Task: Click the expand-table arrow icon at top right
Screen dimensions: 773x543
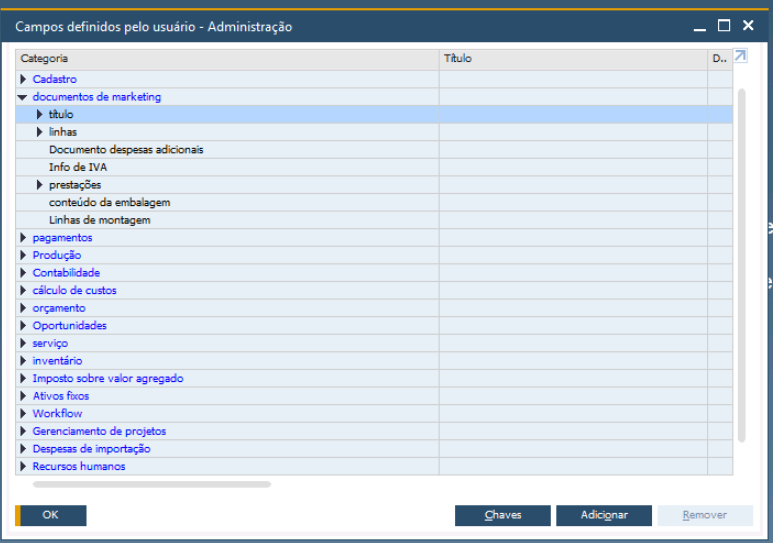Action: (740, 57)
